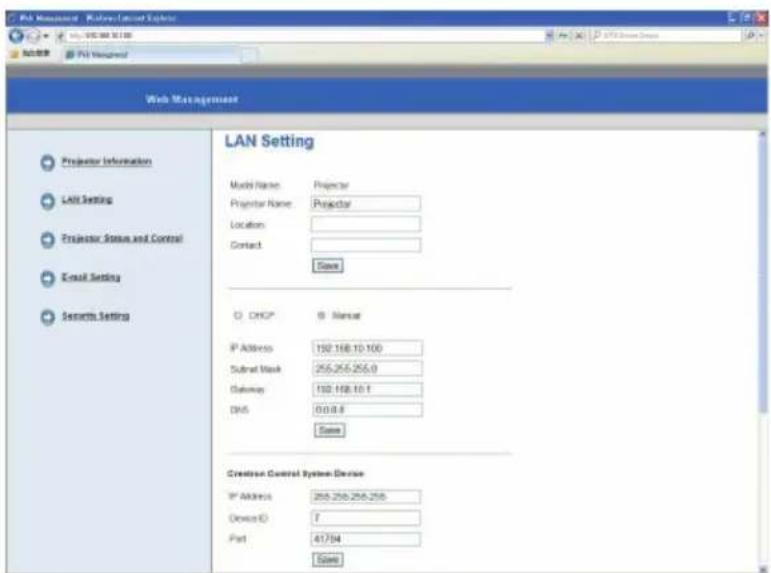771x573 pixels.
Task: Select the DHCP radio button
Action: [238, 315]
